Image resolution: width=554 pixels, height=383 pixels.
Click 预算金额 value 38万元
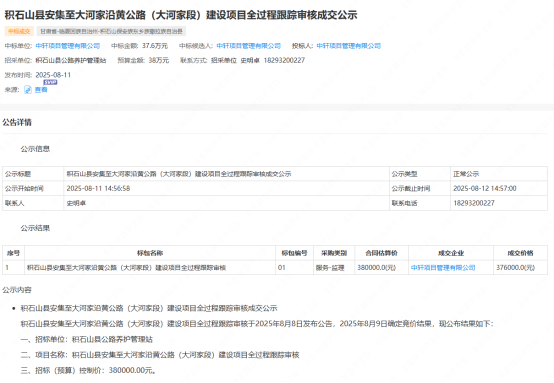pos(159,60)
